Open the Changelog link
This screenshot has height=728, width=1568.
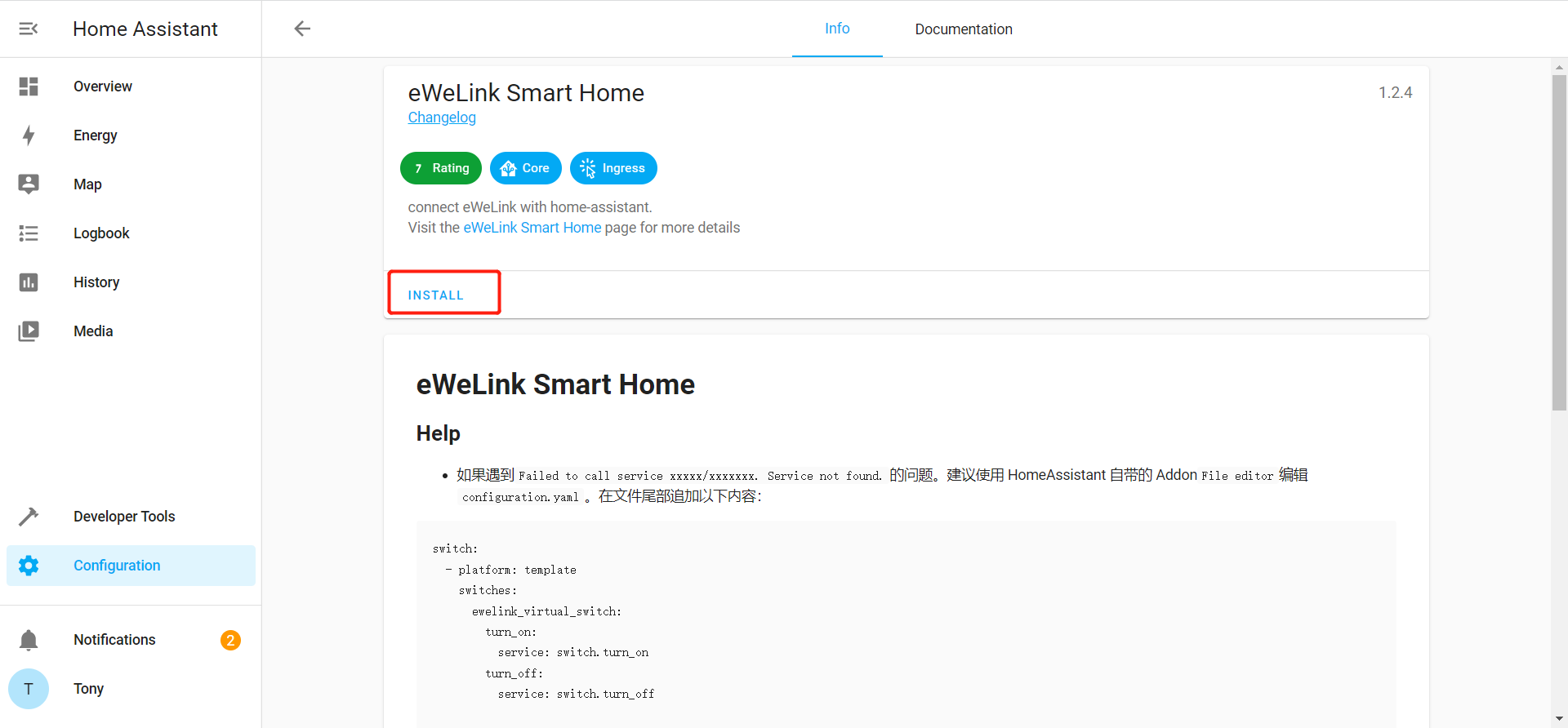pyautogui.click(x=442, y=118)
